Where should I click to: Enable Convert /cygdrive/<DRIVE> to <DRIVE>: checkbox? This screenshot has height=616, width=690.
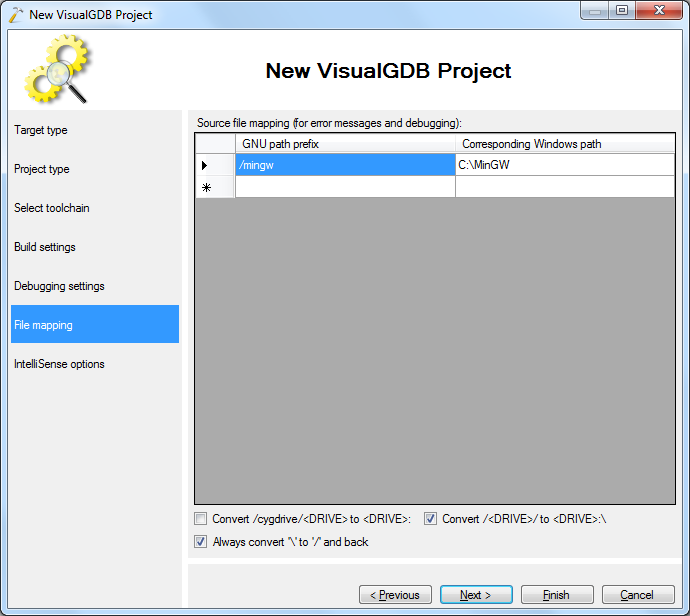201,519
